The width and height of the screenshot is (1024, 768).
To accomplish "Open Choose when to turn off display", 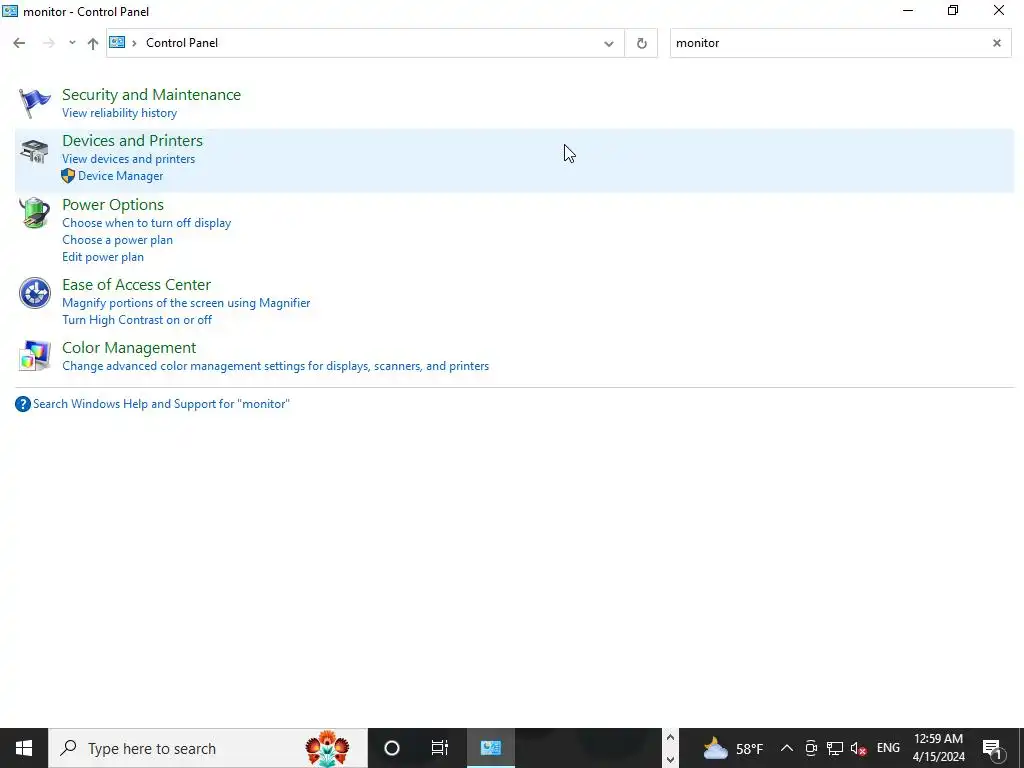I will pos(147,223).
